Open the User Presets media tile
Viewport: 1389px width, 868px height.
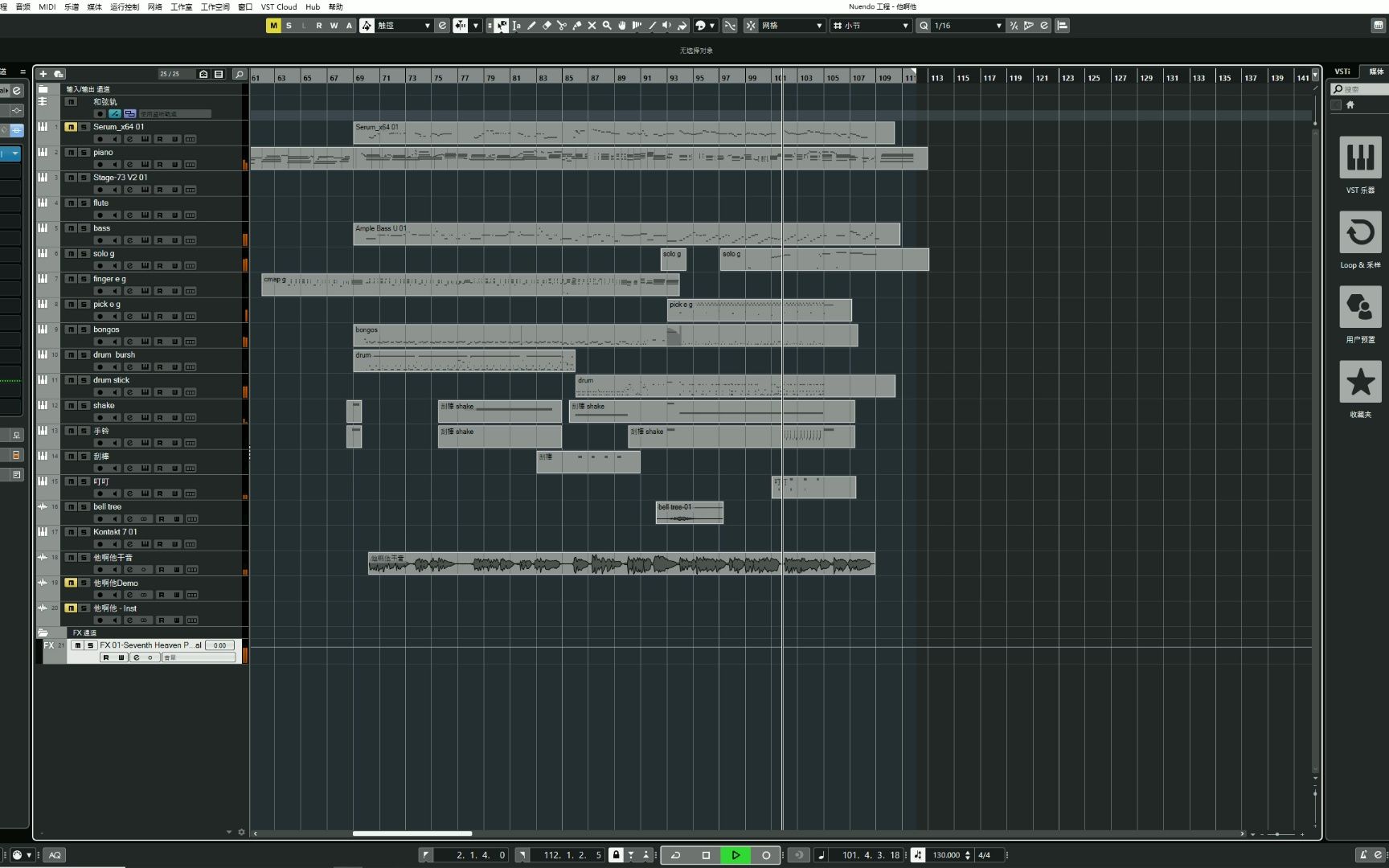[x=1360, y=307]
